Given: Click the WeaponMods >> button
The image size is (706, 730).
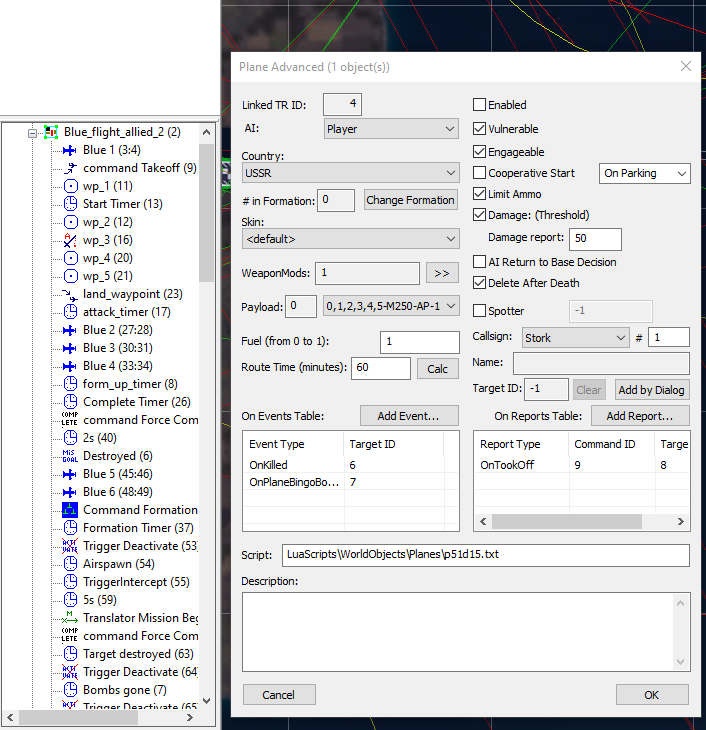Looking at the screenshot, I should point(442,273).
